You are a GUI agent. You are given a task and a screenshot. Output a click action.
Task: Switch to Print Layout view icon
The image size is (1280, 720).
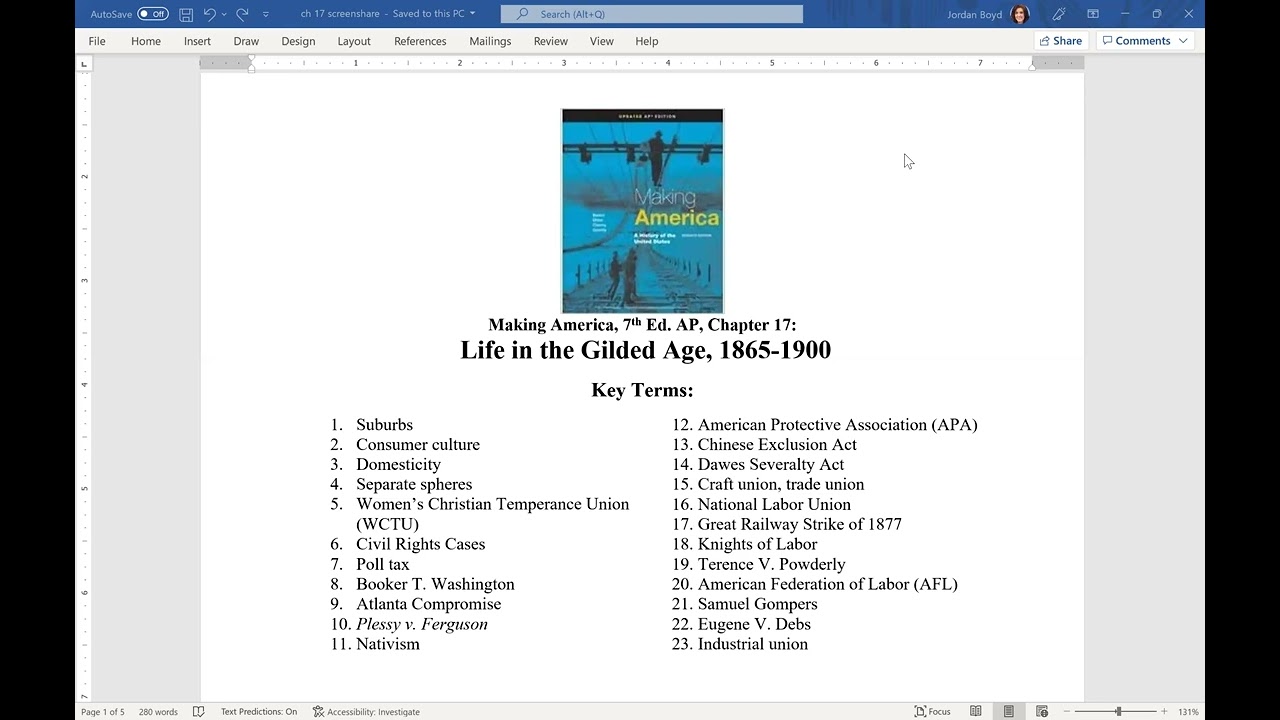[x=1008, y=712]
